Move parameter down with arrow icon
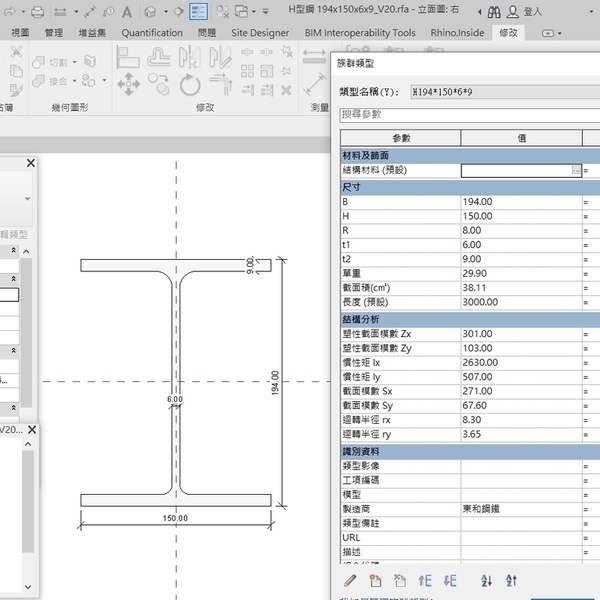Screen dimensions: 600x600 coord(449,580)
